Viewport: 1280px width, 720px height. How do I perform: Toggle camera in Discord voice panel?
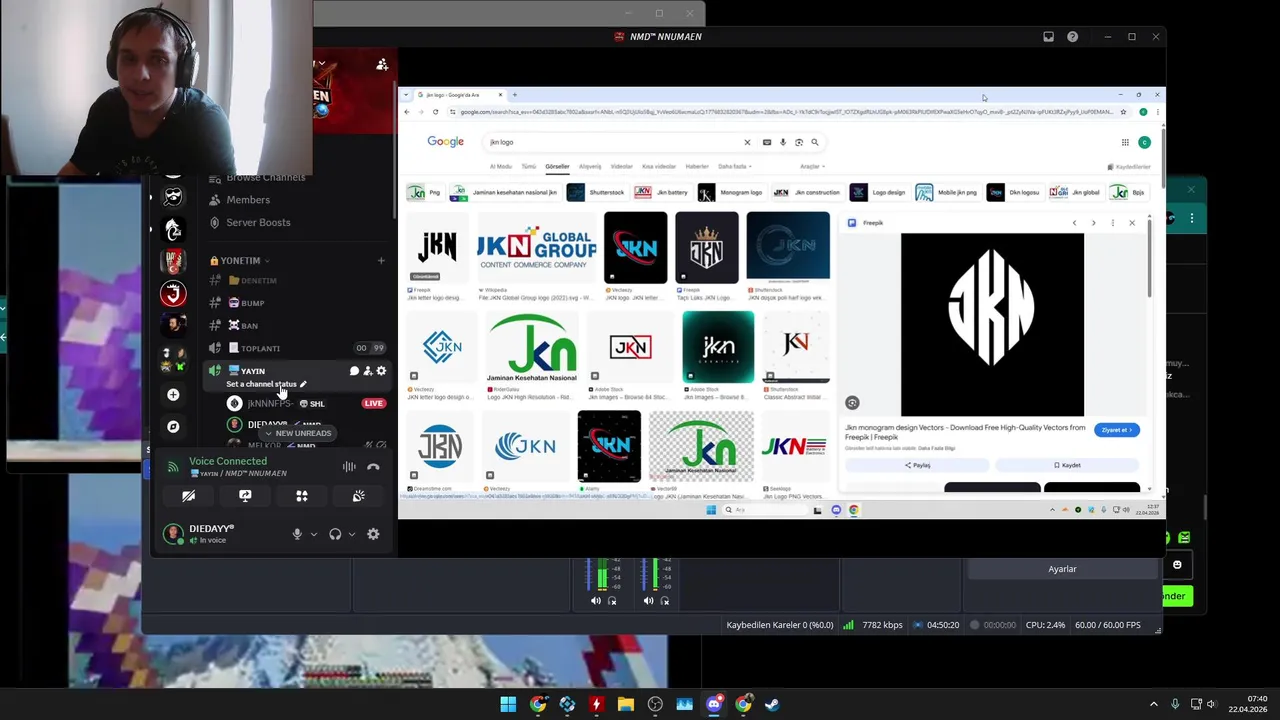188,496
